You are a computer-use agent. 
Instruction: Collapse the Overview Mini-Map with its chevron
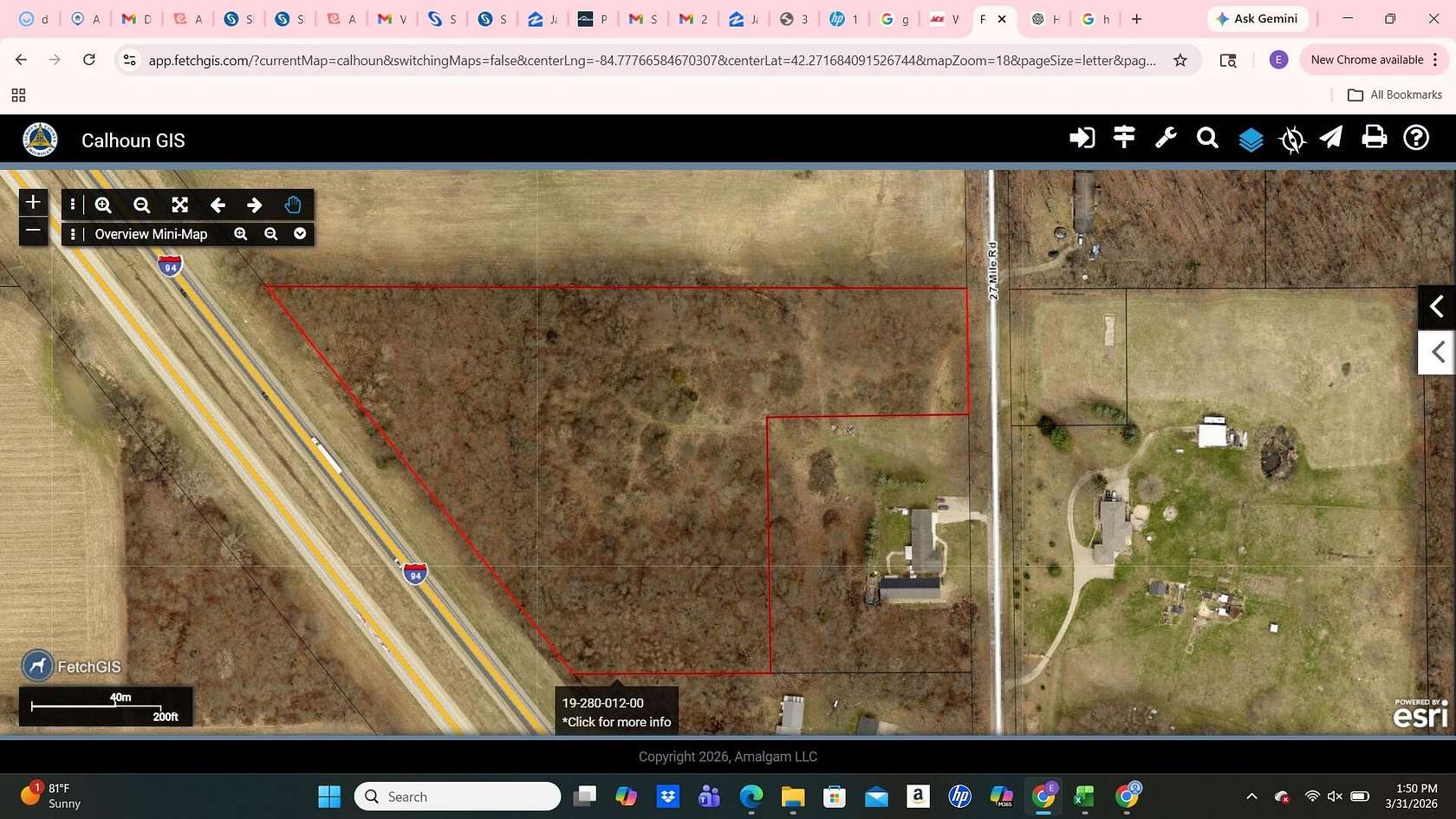coord(300,234)
